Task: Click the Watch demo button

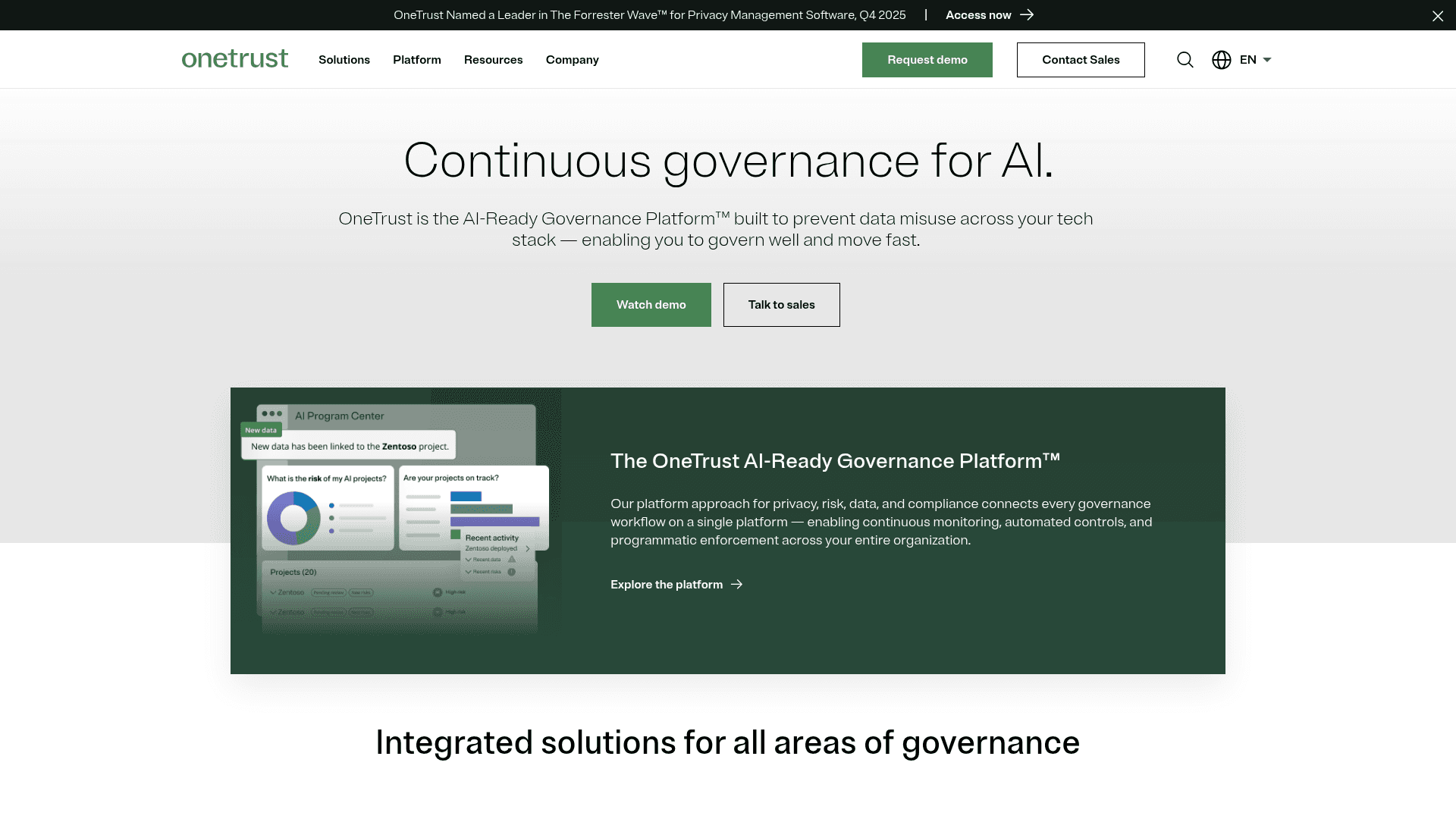Action: [651, 304]
